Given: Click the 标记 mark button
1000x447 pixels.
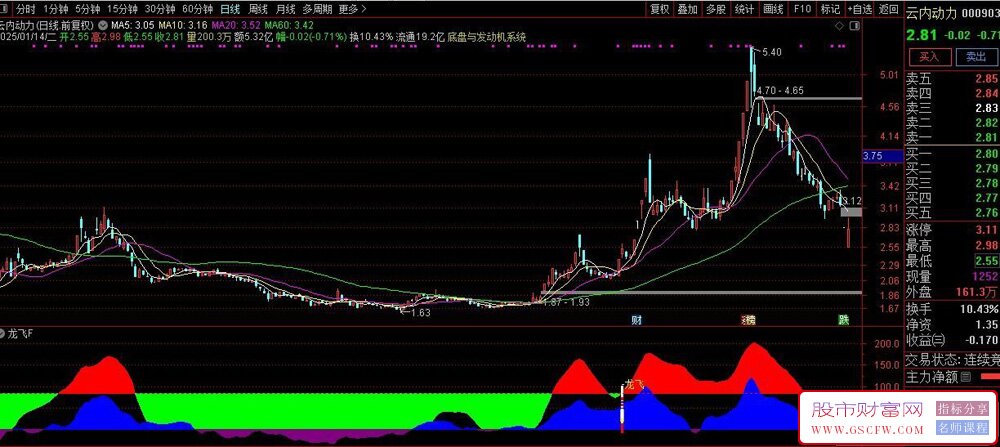Looking at the screenshot, I should point(830,9).
